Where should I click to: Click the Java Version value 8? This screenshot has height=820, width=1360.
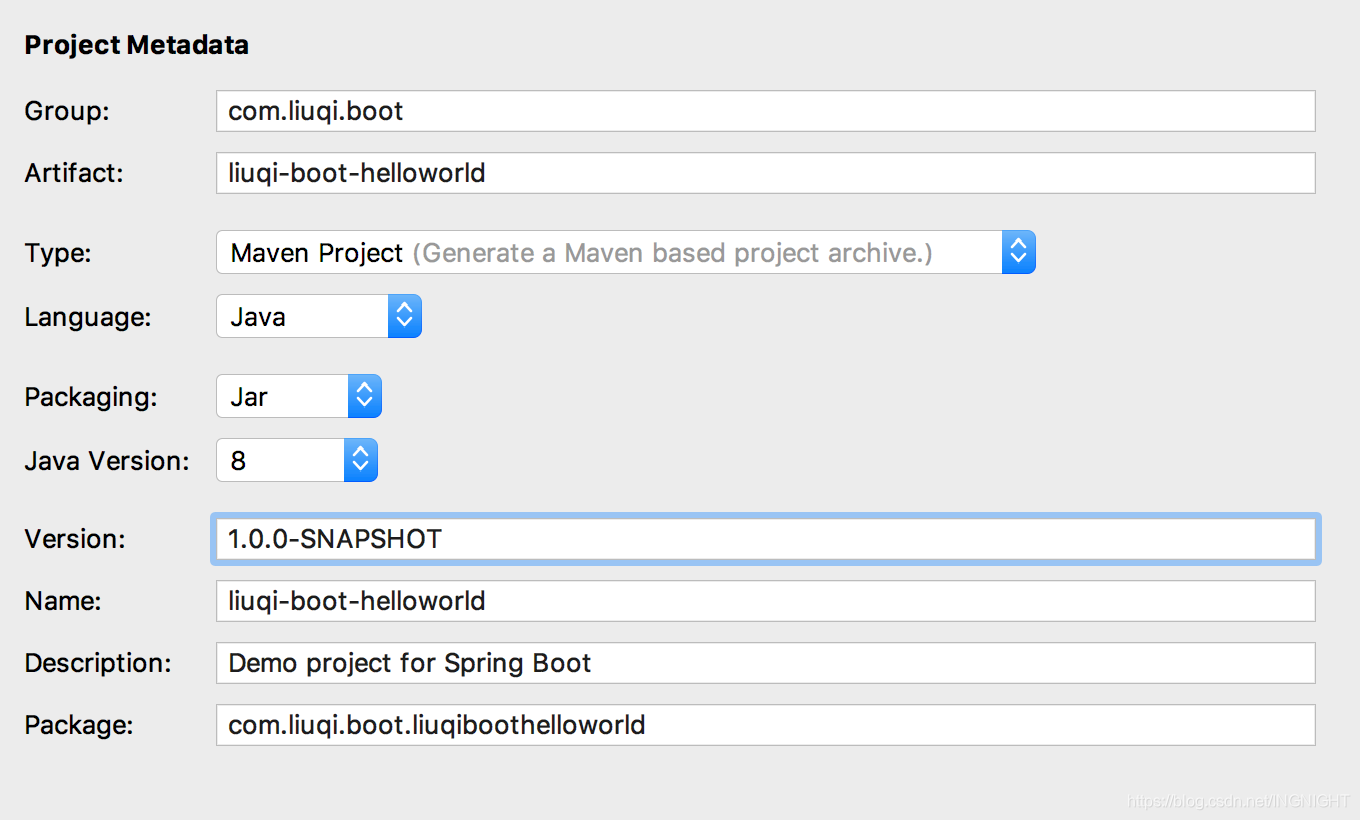[x=238, y=460]
